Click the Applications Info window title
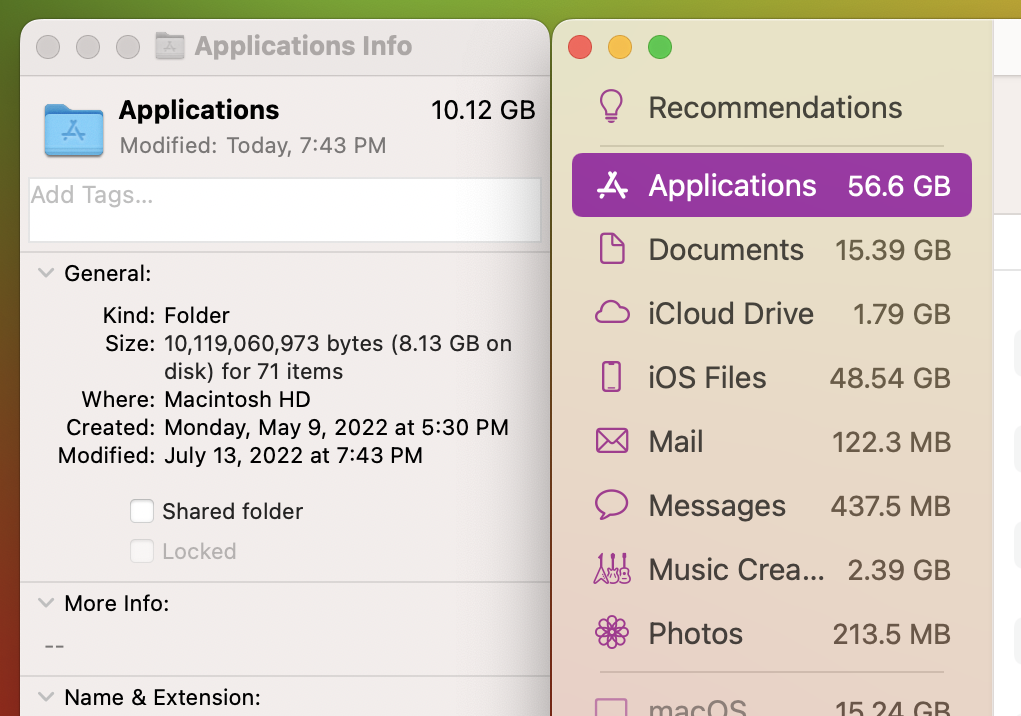 point(303,46)
